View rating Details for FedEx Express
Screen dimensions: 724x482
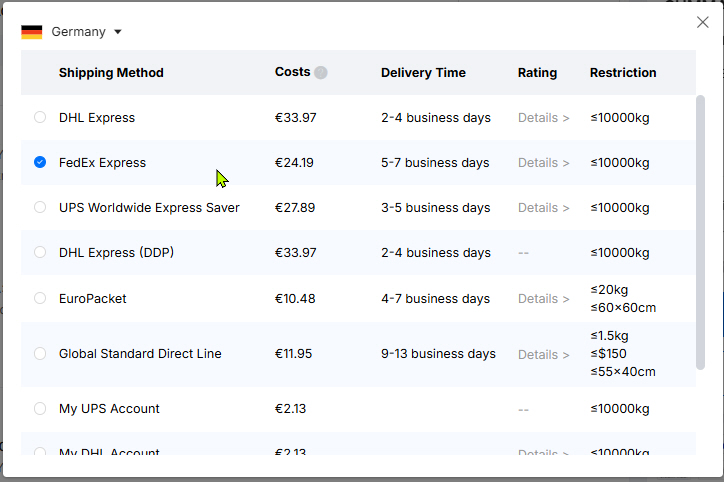pyautogui.click(x=543, y=163)
